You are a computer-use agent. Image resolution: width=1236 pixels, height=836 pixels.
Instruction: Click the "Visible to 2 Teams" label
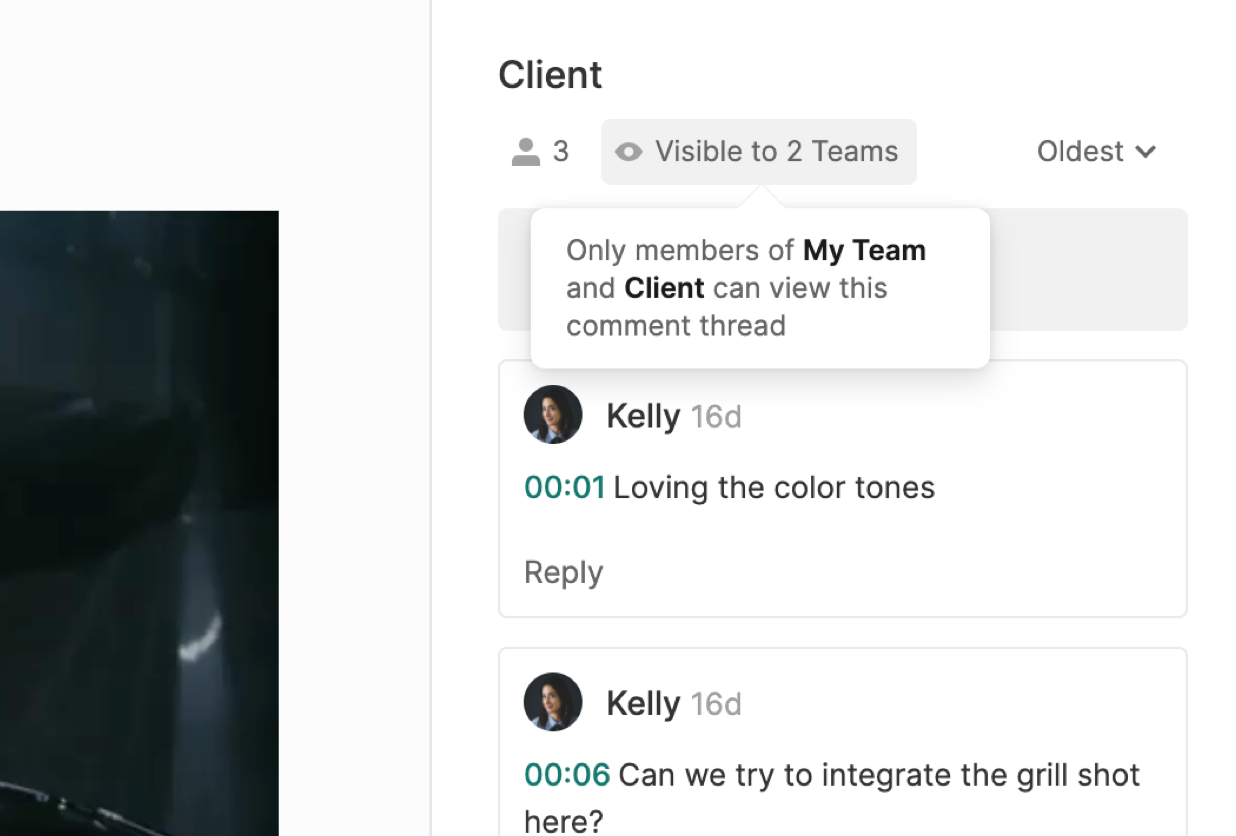(776, 152)
